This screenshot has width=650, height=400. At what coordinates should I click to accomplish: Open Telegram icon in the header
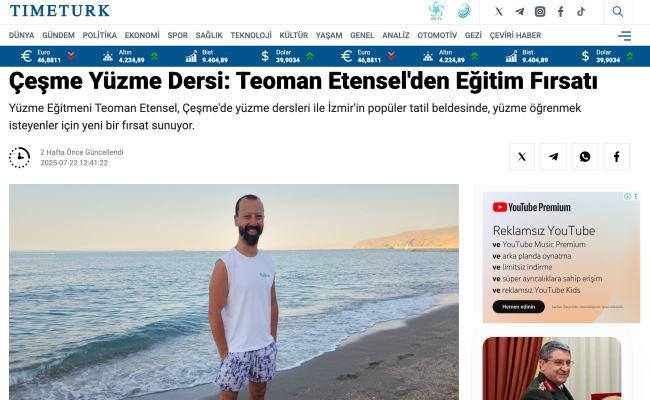click(x=519, y=12)
